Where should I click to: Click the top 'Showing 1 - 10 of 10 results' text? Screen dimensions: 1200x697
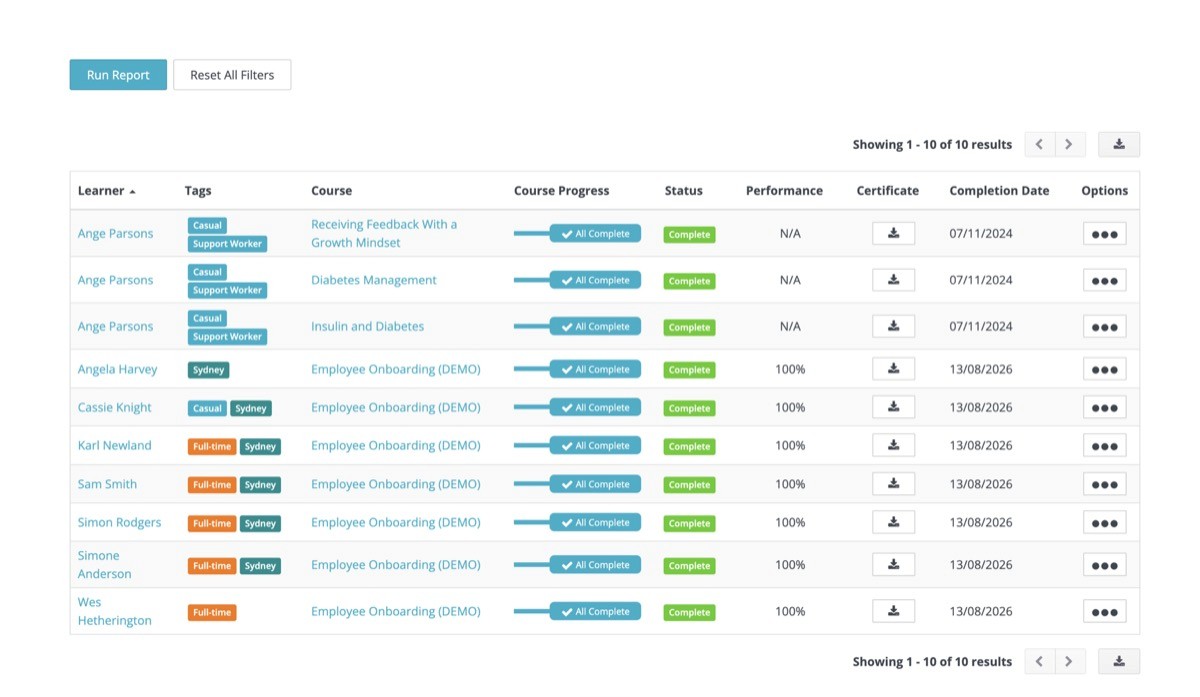[932, 144]
